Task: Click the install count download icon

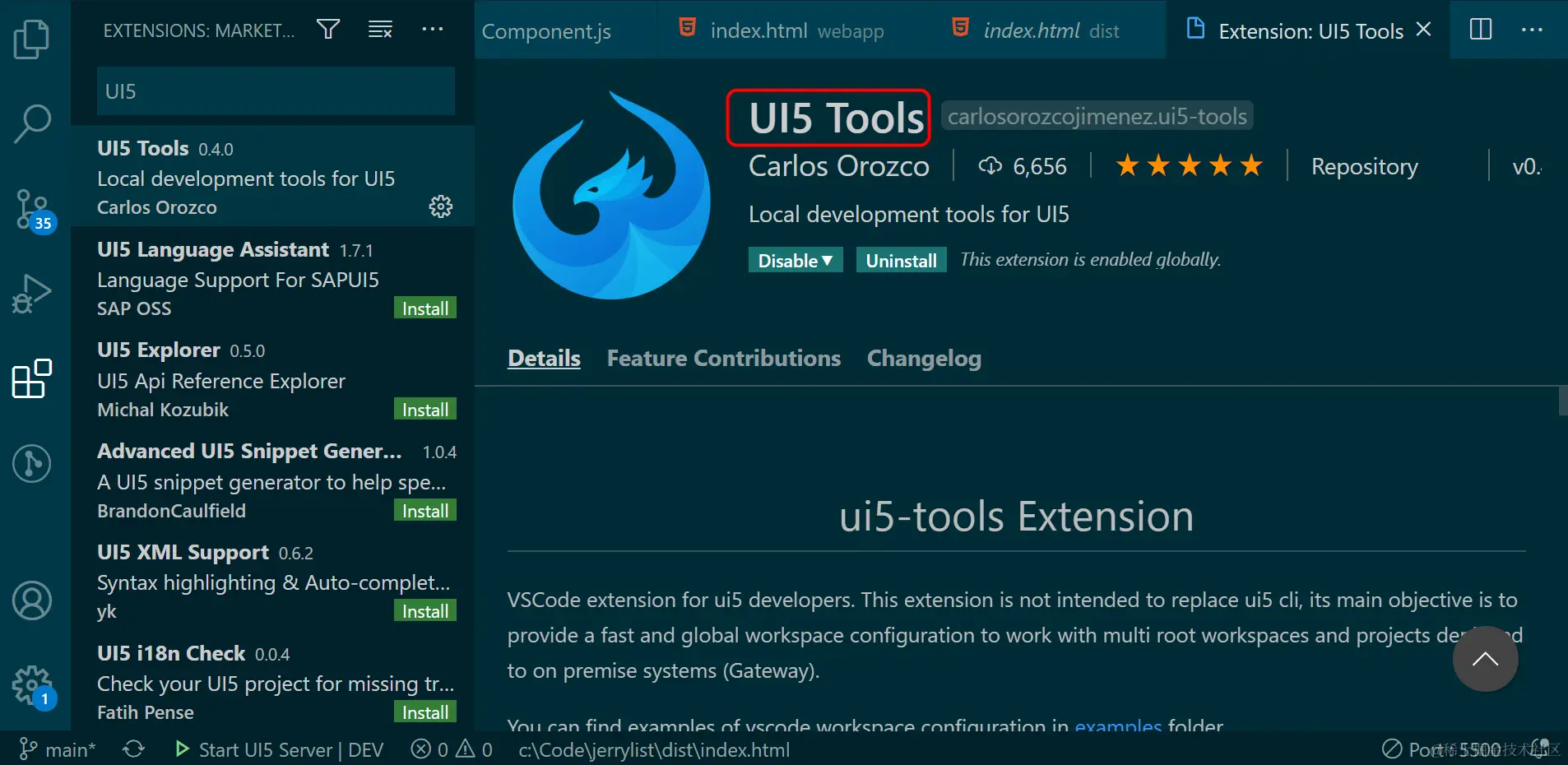Action: point(990,166)
